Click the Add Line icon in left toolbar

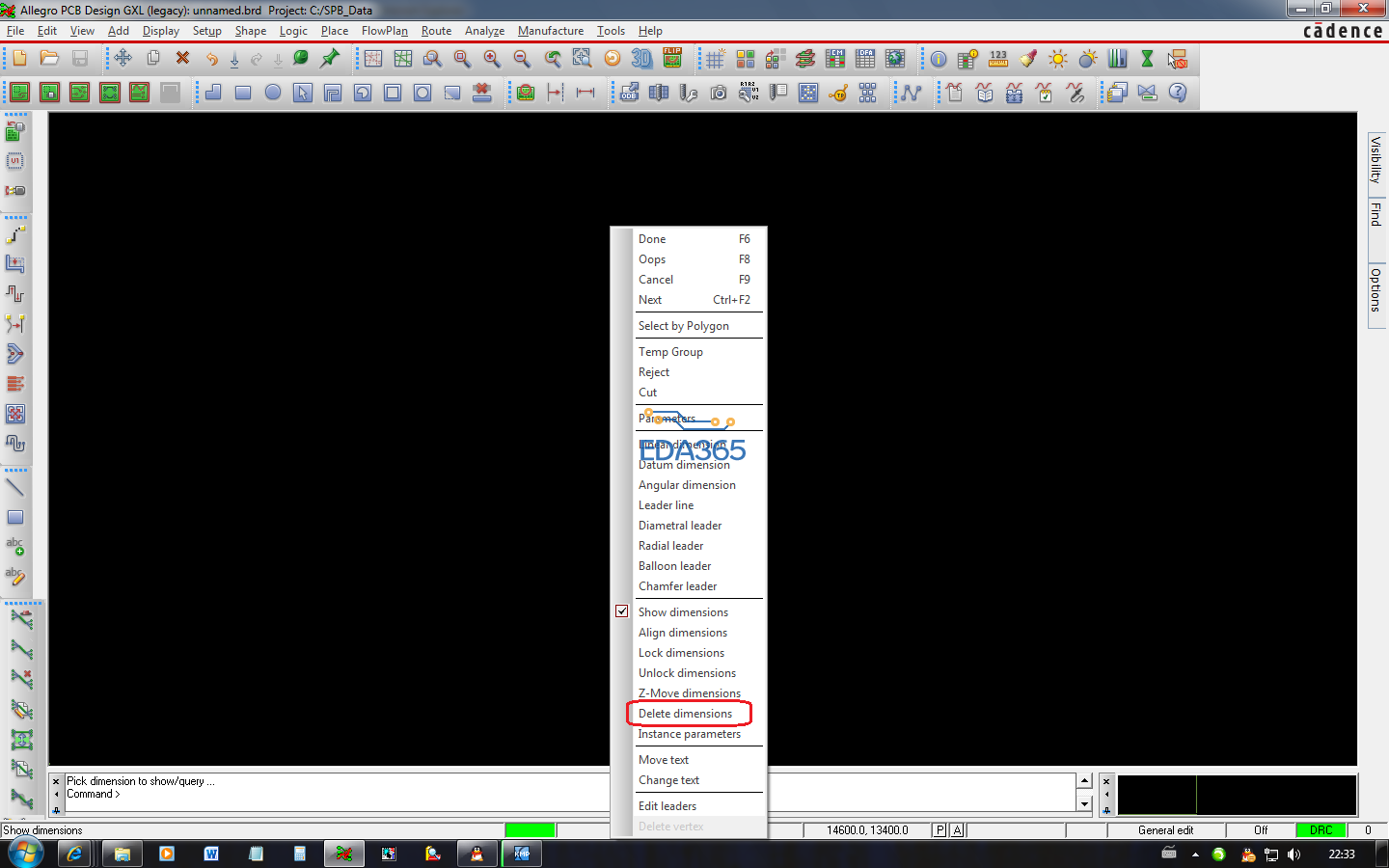(x=15, y=487)
